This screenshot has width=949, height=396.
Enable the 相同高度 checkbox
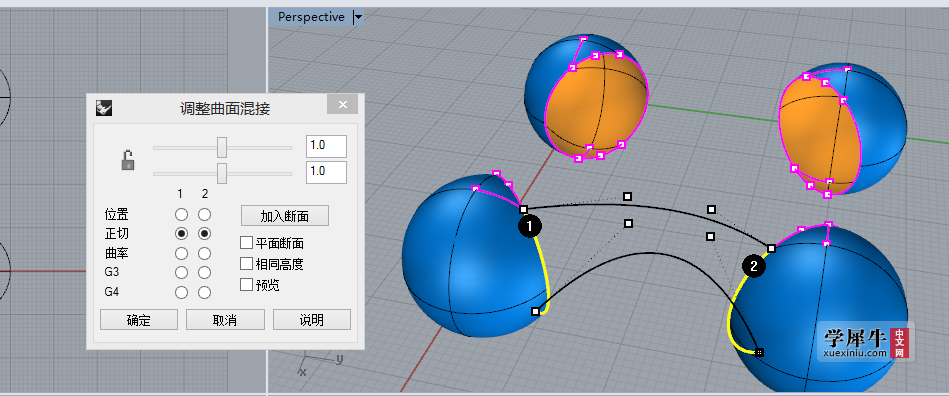(x=246, y=263)
